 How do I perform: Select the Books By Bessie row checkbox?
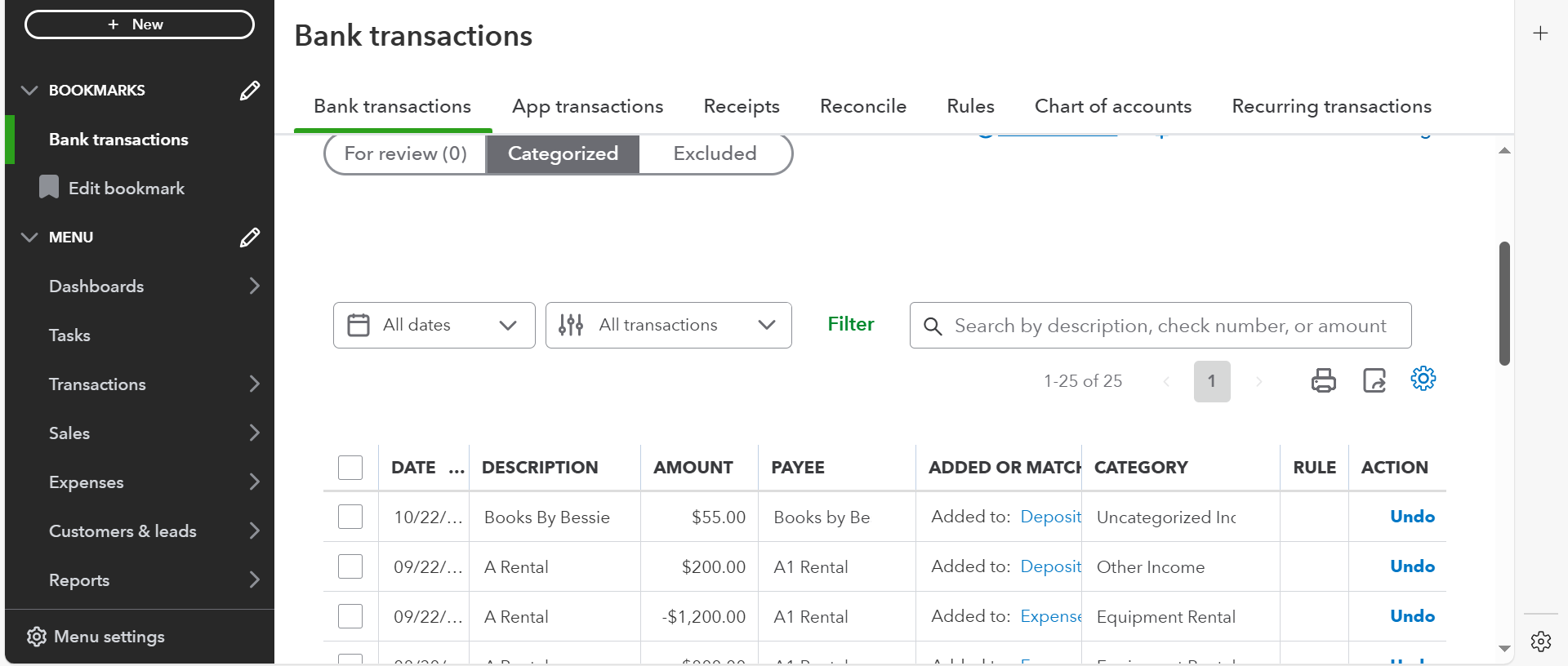click(350, 517)
